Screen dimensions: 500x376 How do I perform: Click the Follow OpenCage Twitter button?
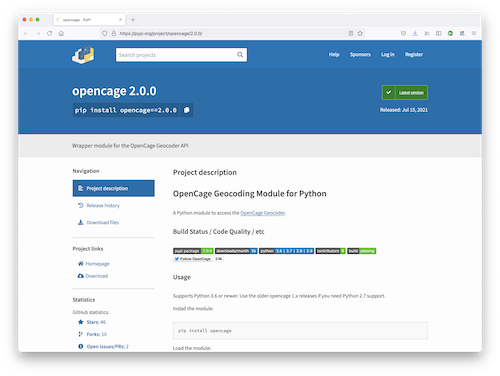(x=193, y=259)
